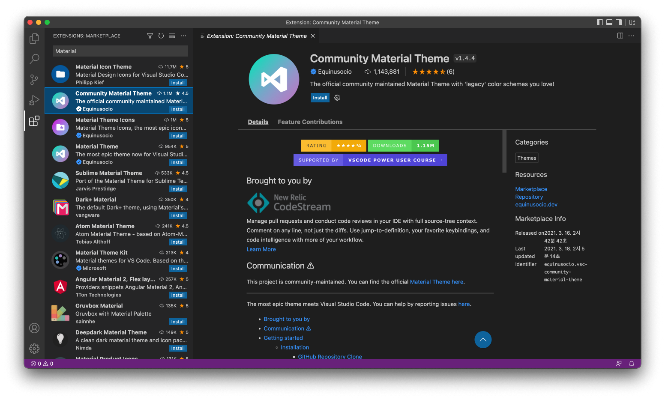
Task: Click the New Relic CodeStream logo
Action: click(289, 202)
